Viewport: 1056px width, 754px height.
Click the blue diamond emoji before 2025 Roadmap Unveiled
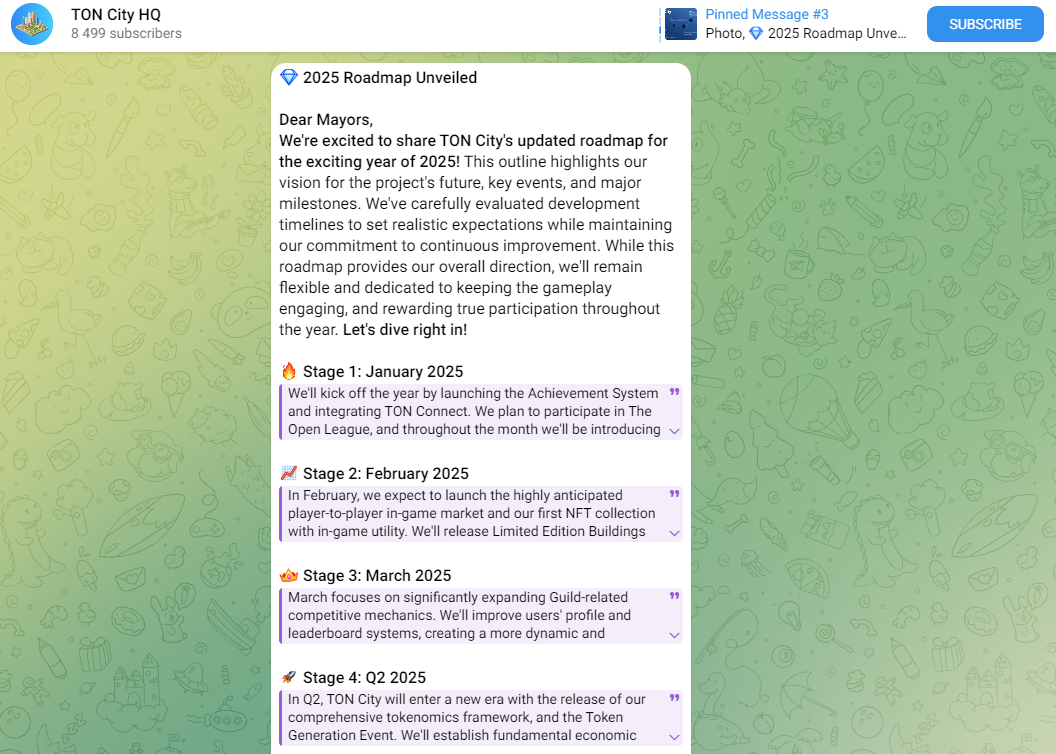click(289, 77)
